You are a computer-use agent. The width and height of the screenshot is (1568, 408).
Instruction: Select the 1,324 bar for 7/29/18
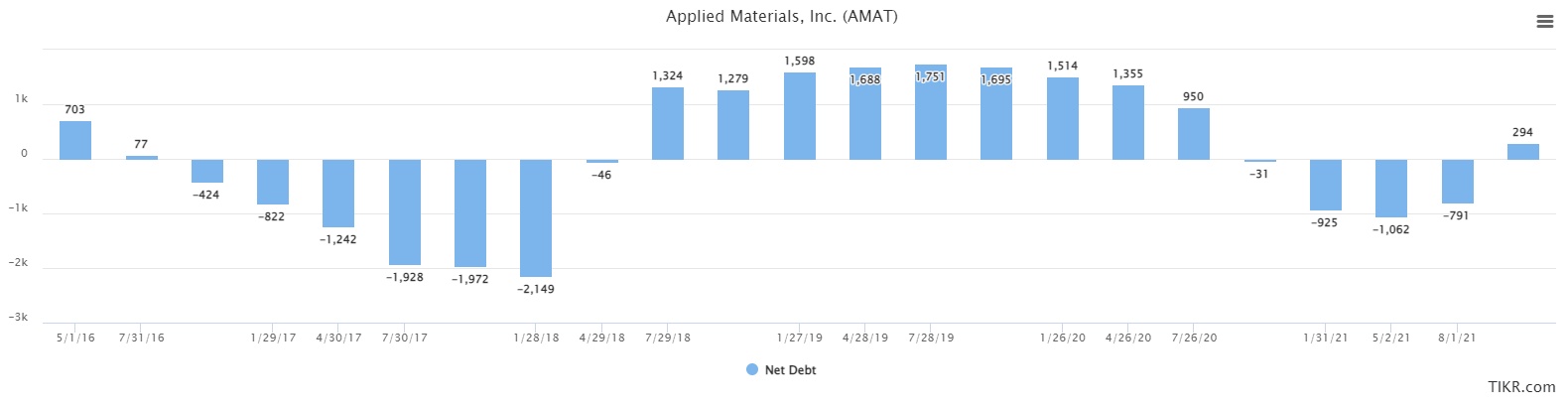coord(668,123)
